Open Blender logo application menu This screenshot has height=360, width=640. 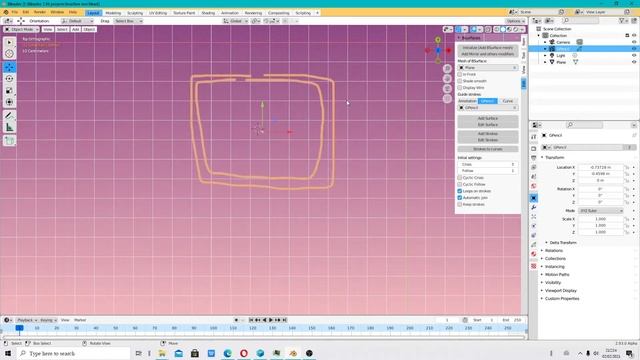click(x=6, y=13)
